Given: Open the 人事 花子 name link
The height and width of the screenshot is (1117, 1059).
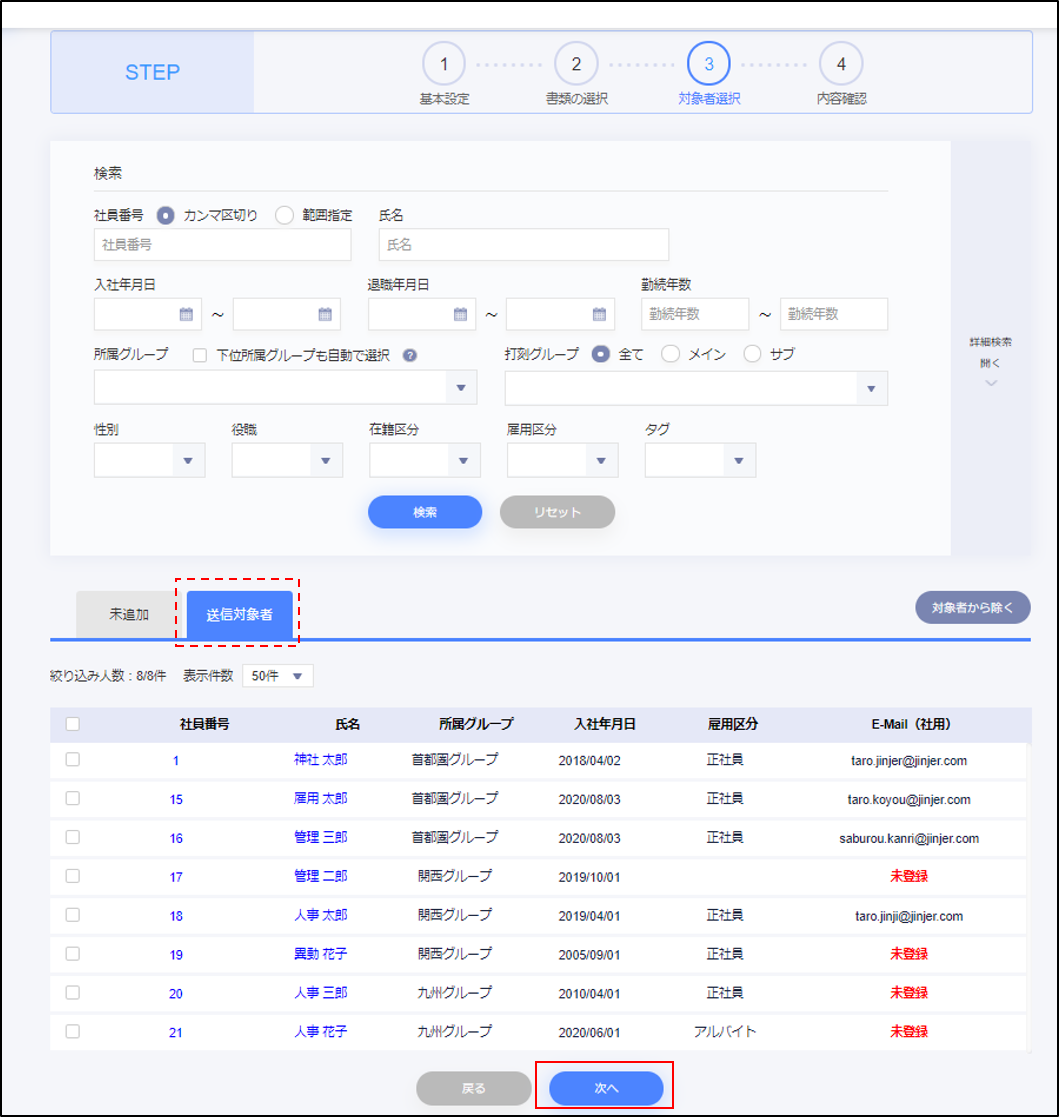Looking at the screenshot, I should coord(320,1032).
